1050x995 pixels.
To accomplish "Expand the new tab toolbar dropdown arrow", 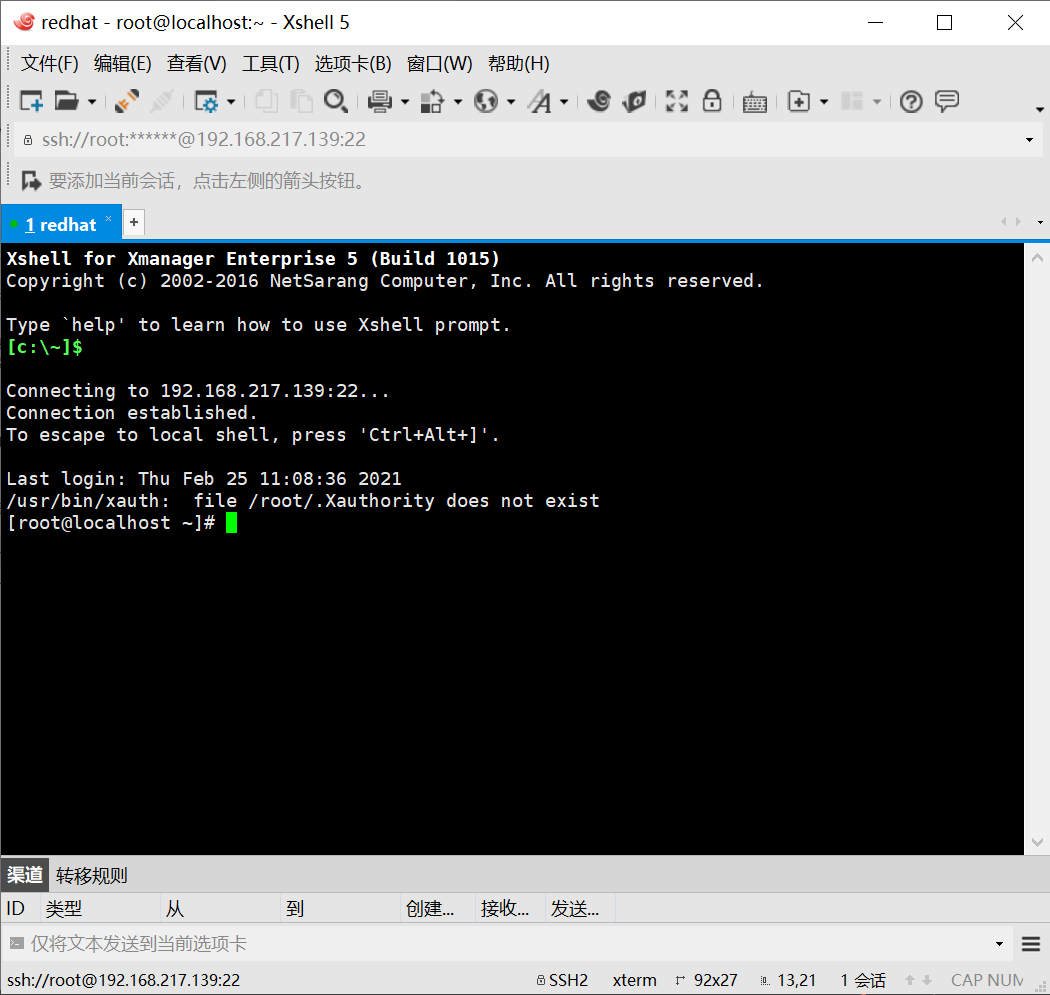I will pos(824,102).
